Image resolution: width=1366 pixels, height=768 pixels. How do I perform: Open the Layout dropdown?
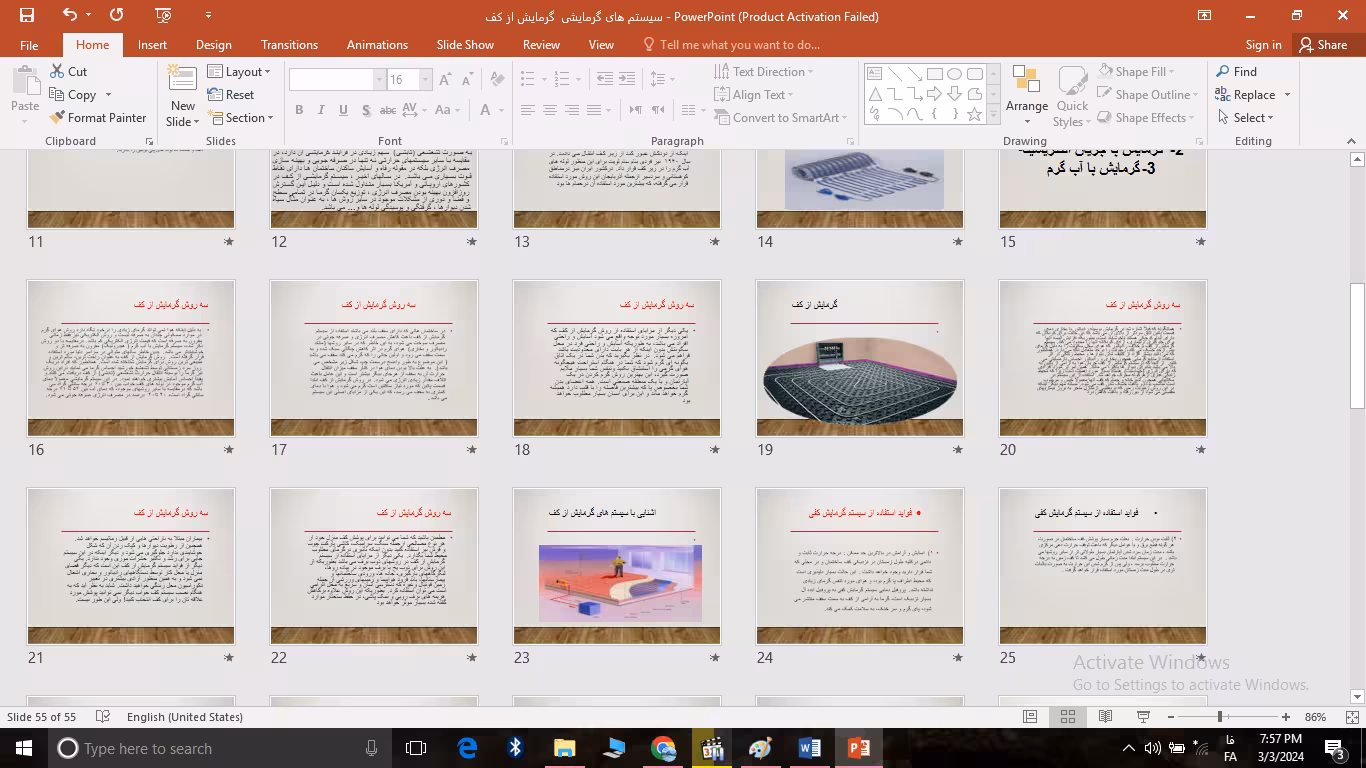(x=239, y=72)
